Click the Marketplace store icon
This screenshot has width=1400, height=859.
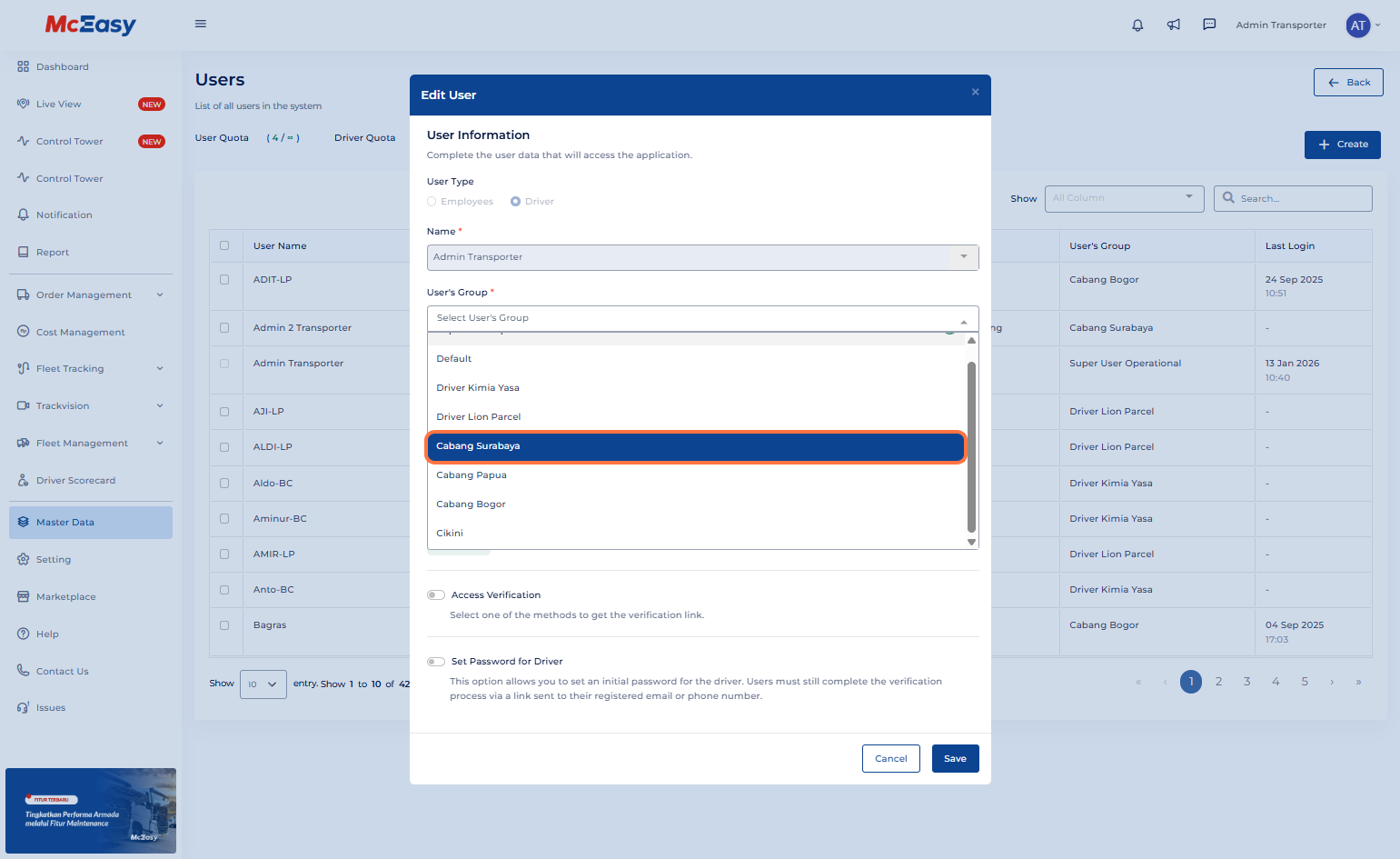pos(24,596)
